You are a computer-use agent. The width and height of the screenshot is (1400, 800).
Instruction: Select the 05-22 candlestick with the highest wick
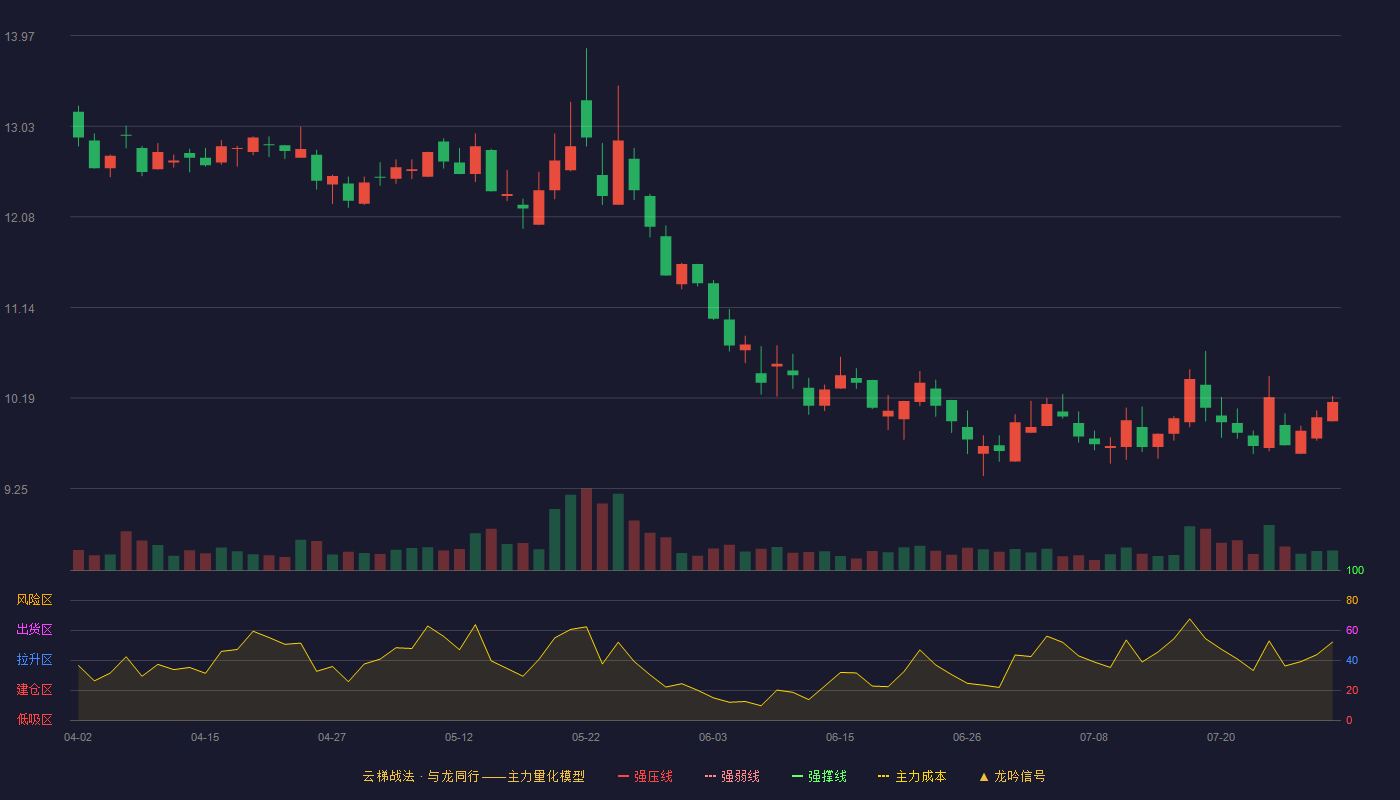coord(586,118)
